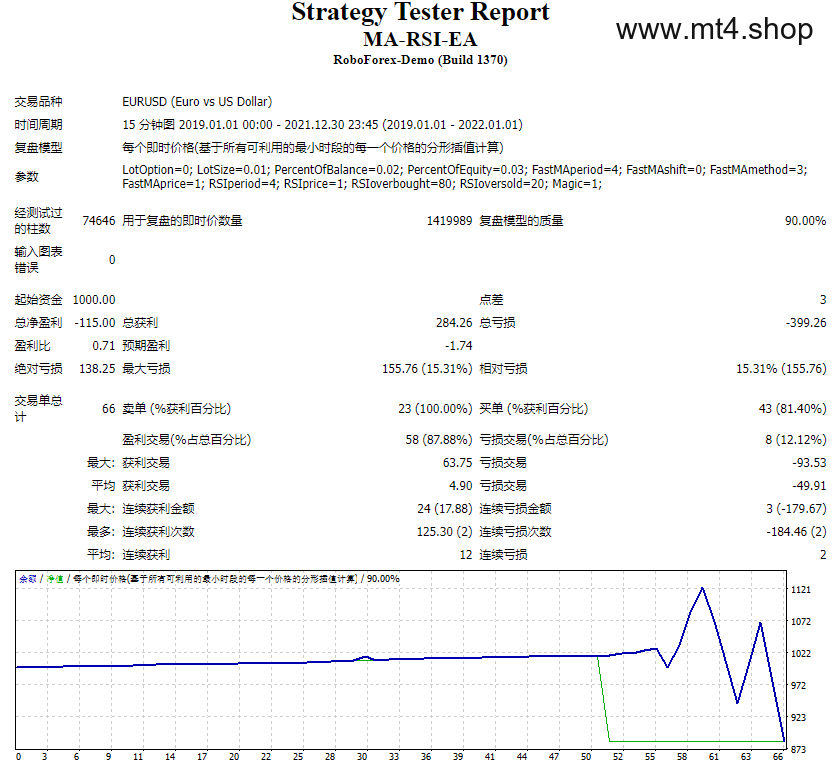Viewport: 834px width, 766px height.
Task: Click maximal consecutive profit 125.30 (2)
Action: (x=445, y=531)
